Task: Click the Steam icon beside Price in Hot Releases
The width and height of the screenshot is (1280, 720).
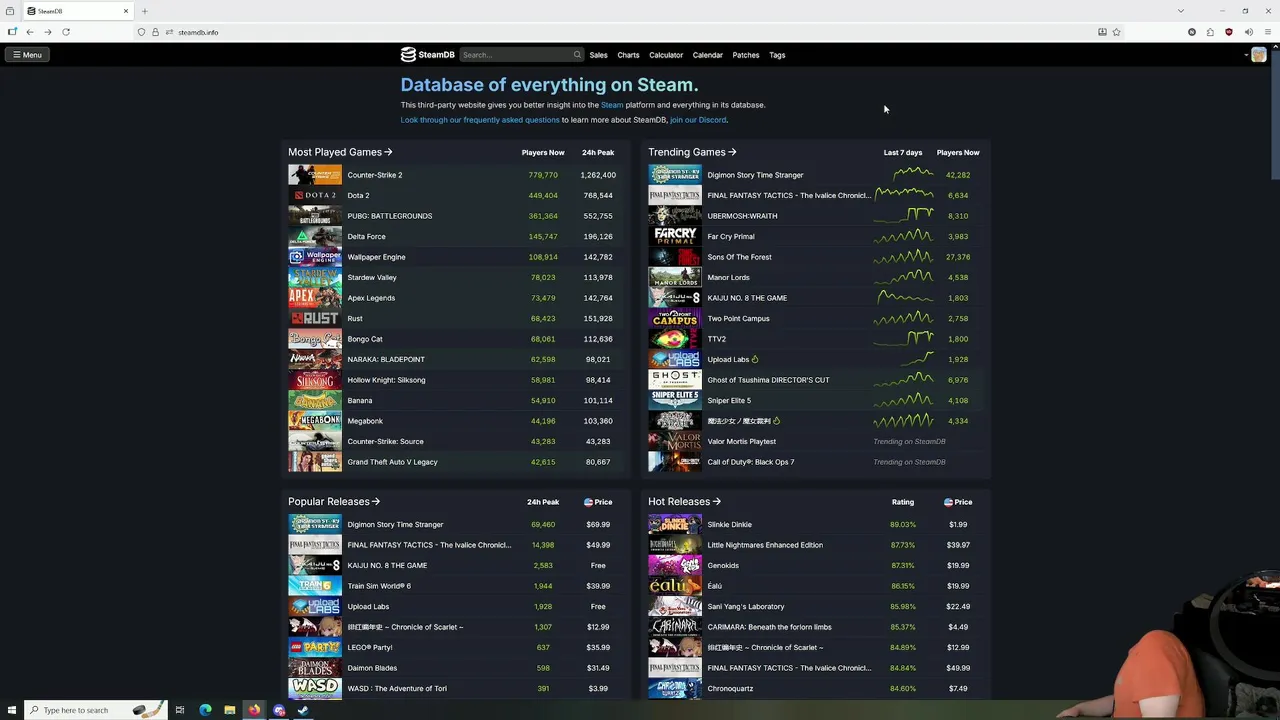Action: (948, 502)
